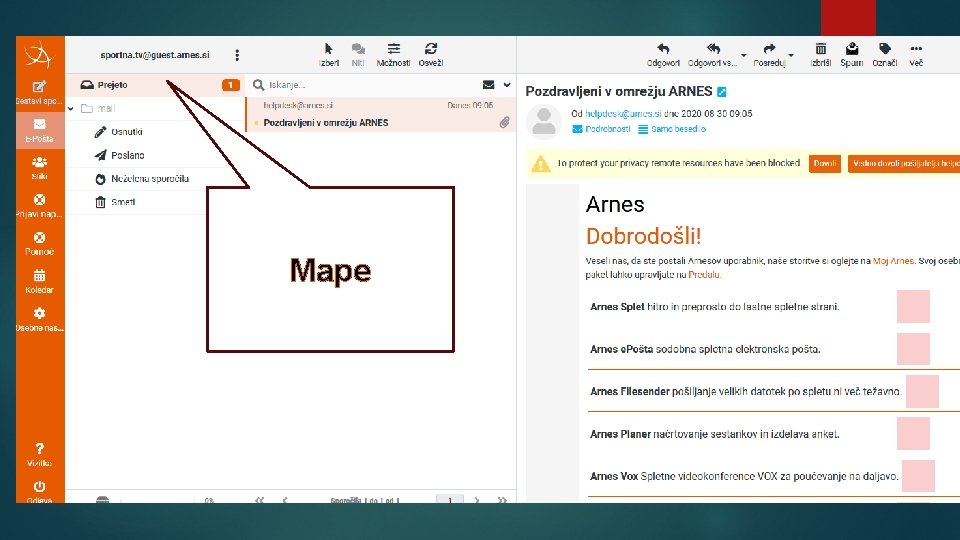This screenshot has width=960, height=540.
Task: Expand the Posreduj dropdown arrow
Action: pyautogui.click(x=791, y=55)
